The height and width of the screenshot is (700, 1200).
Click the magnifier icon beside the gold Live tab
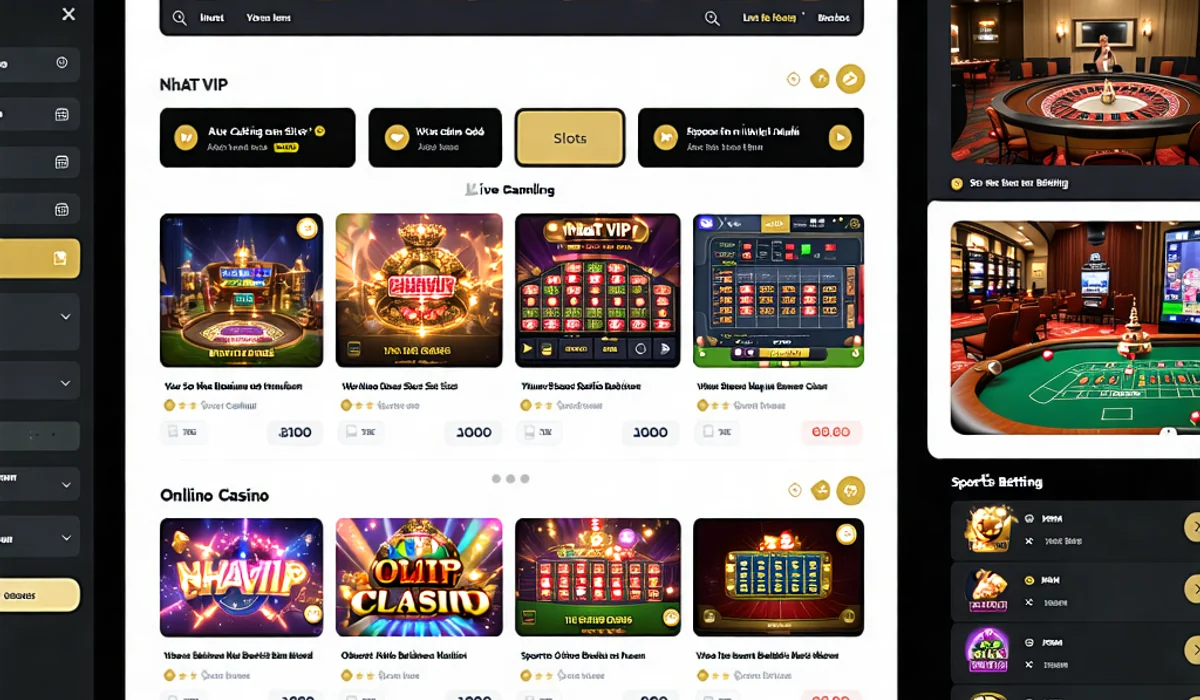click(712, 18)
